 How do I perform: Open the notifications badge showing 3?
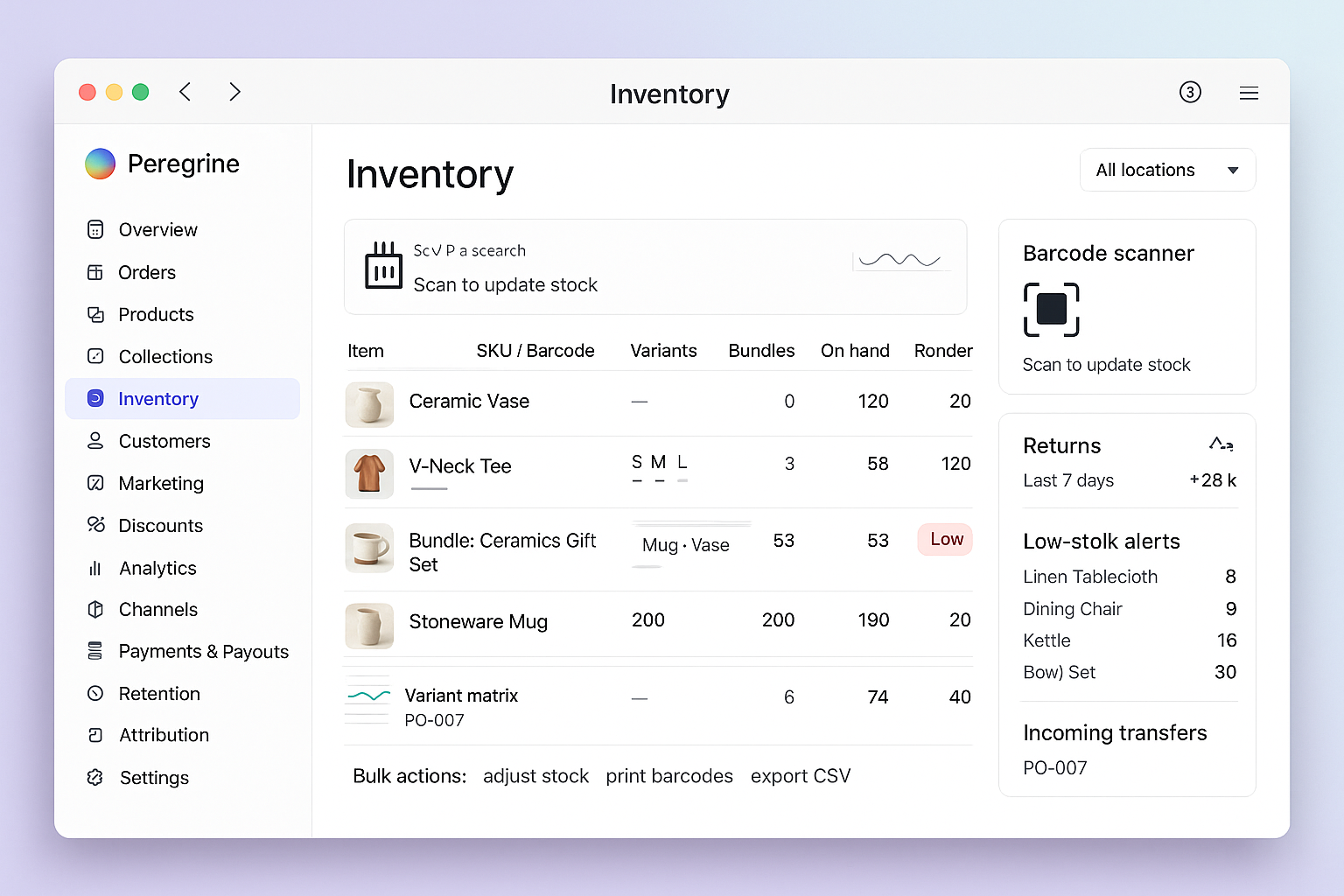[x=1190, y=92]
